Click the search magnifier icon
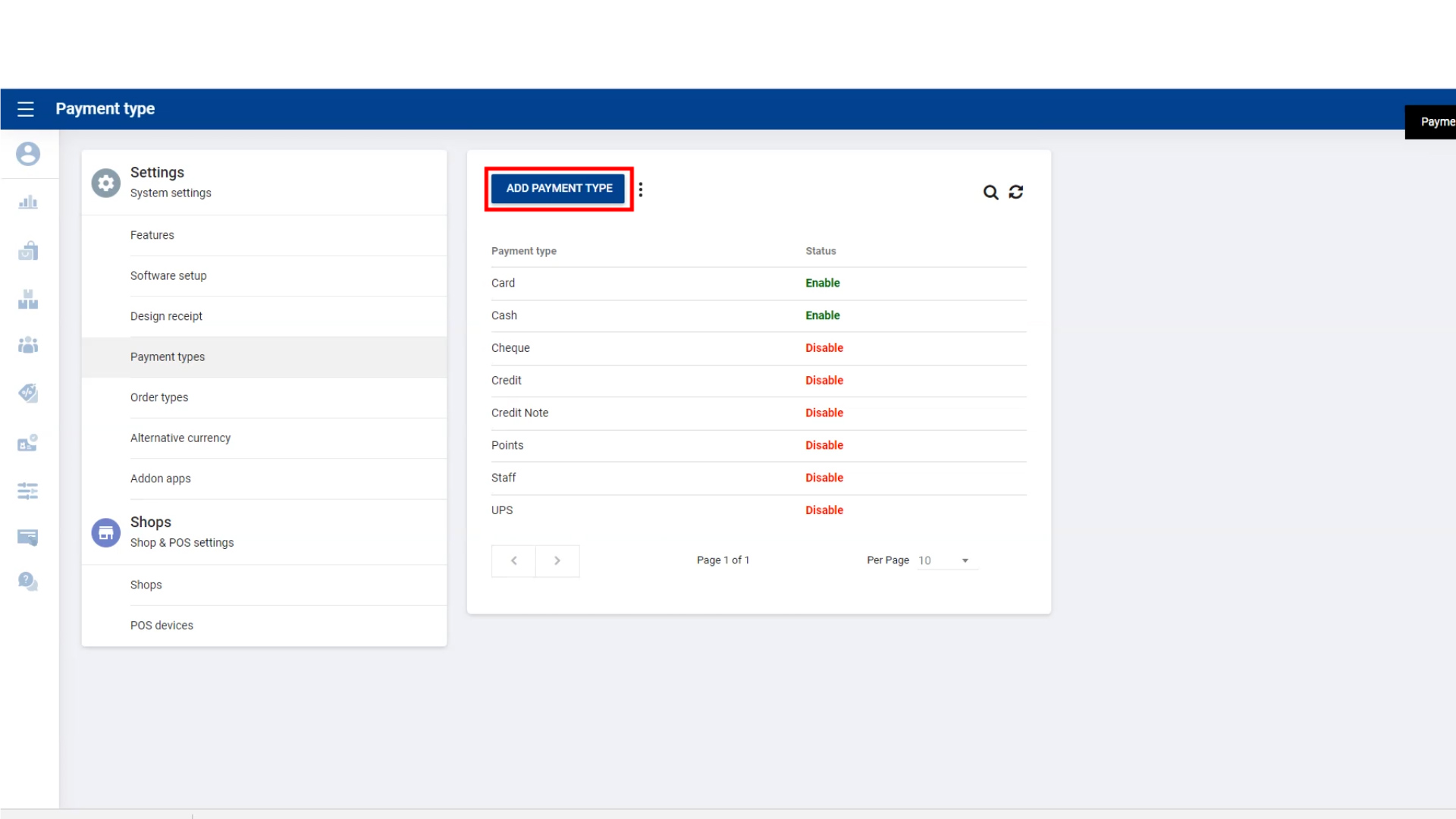Viewport: 1456px width, 819px height. coord(990,193)
